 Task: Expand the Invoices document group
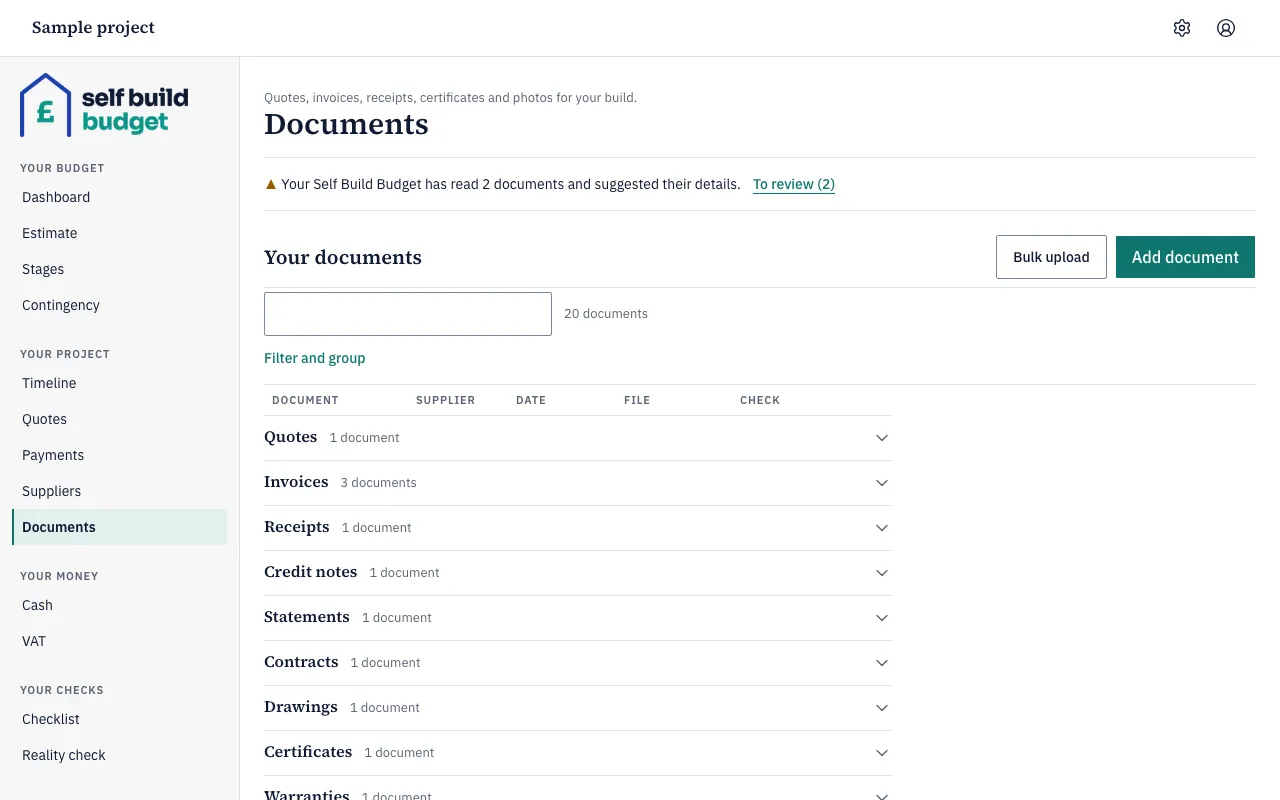[578, 483]
